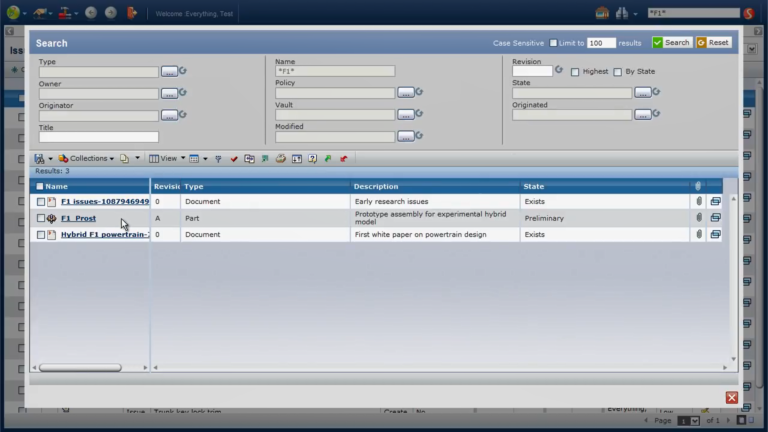Click the green Search button
Viewport: 768px width, 432px height.
(x=672, y=43)
